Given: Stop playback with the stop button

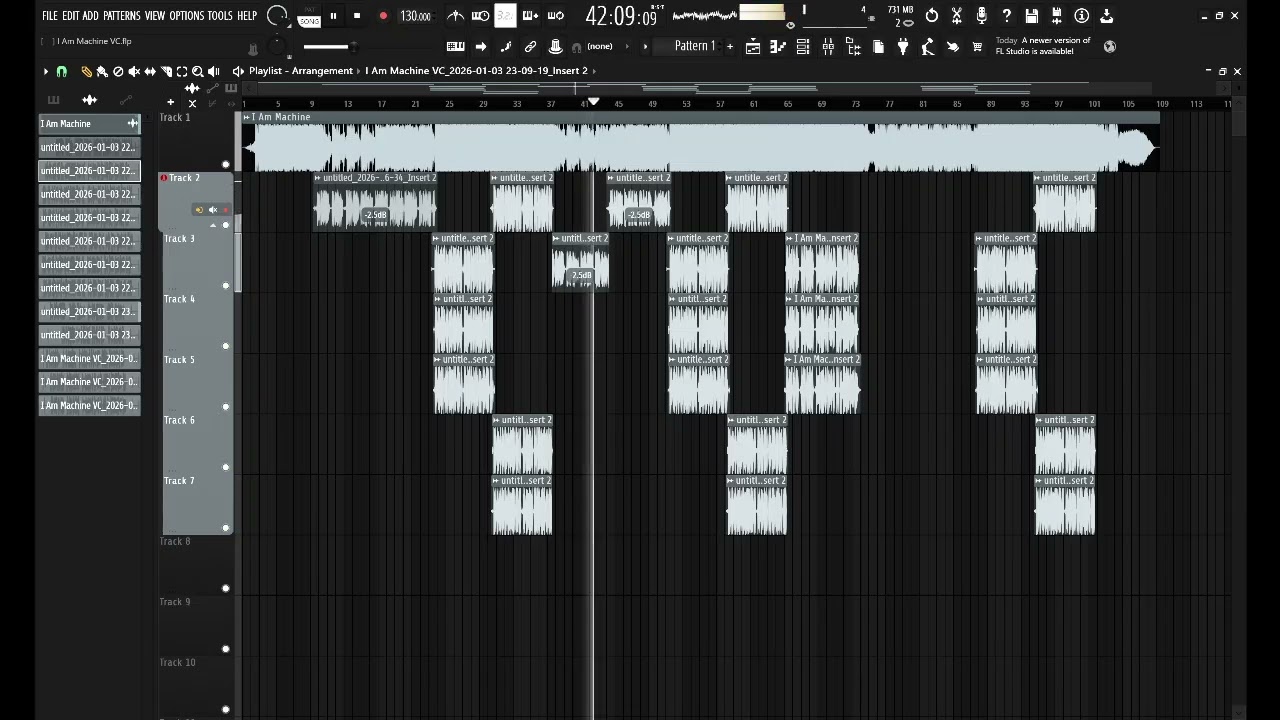Looking at the screenshot, I should tap(357, 16).
